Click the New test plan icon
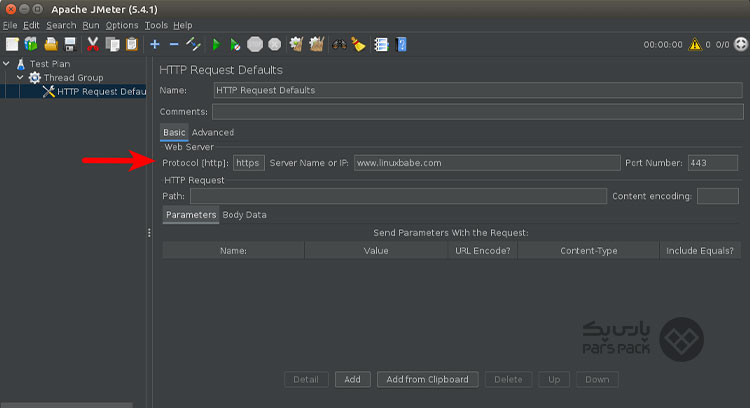750x408 pixels. click(x=12, y=44)
